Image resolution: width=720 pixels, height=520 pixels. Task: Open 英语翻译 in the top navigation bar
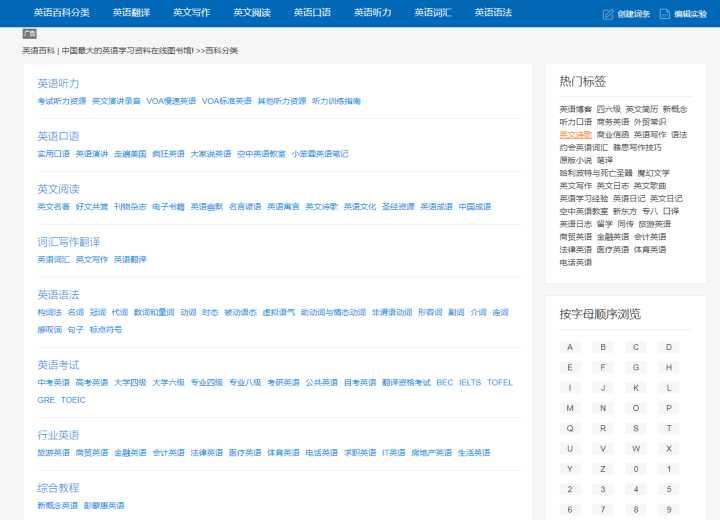pyautogui.click(x=131, y=12)
